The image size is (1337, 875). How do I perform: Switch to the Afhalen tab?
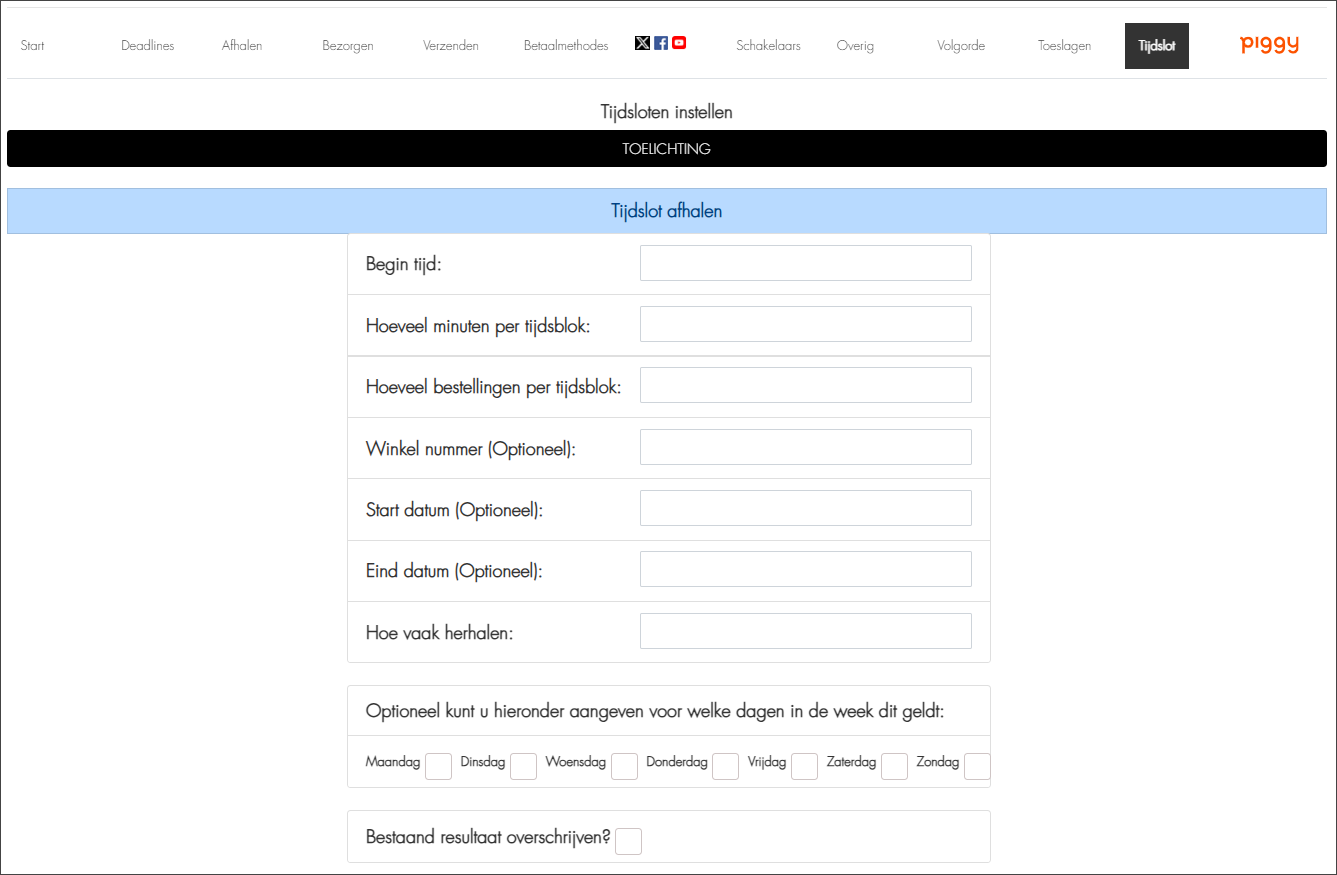click(x=242, y=46)
